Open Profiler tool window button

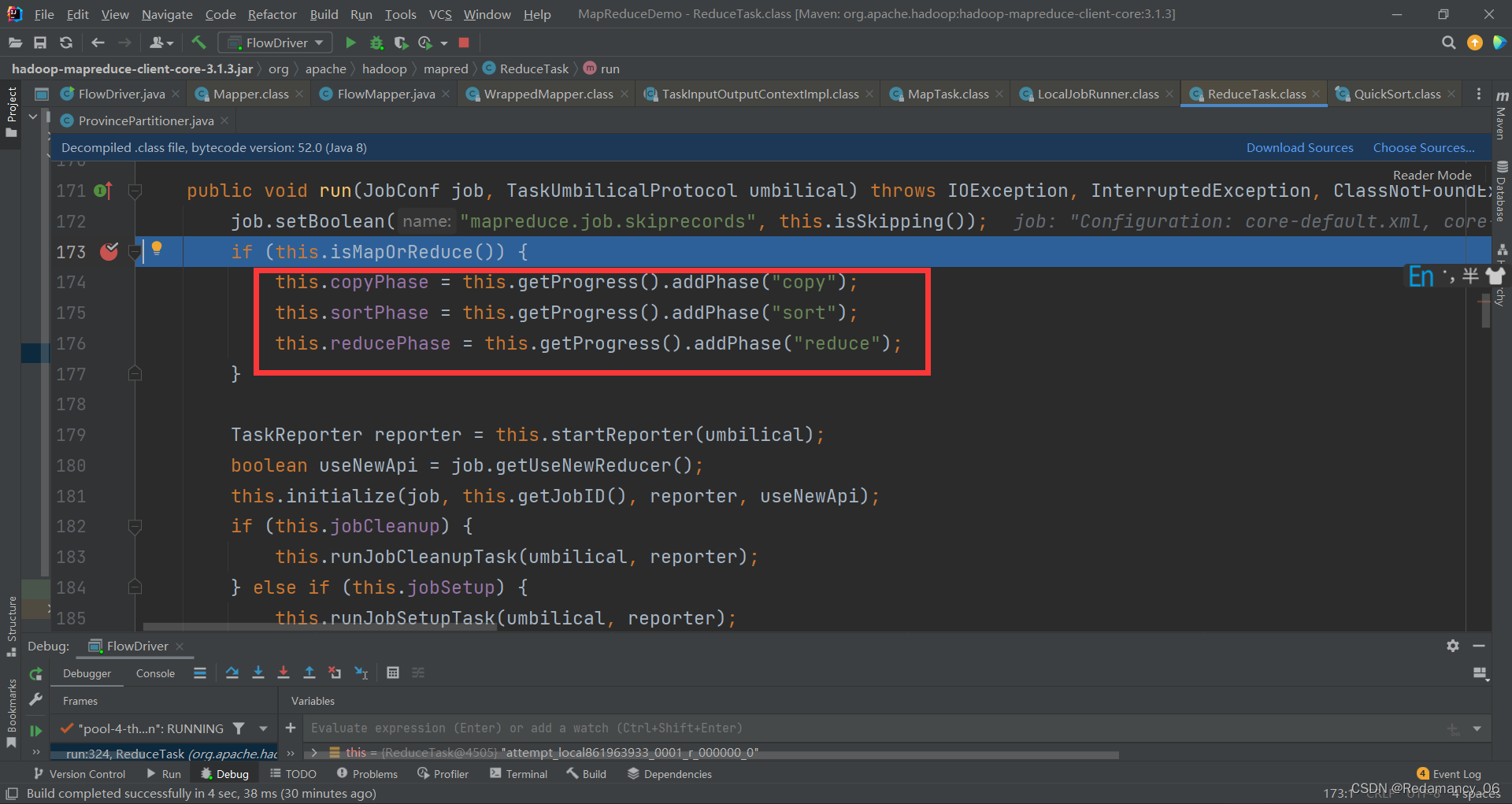tap(443, 774)
